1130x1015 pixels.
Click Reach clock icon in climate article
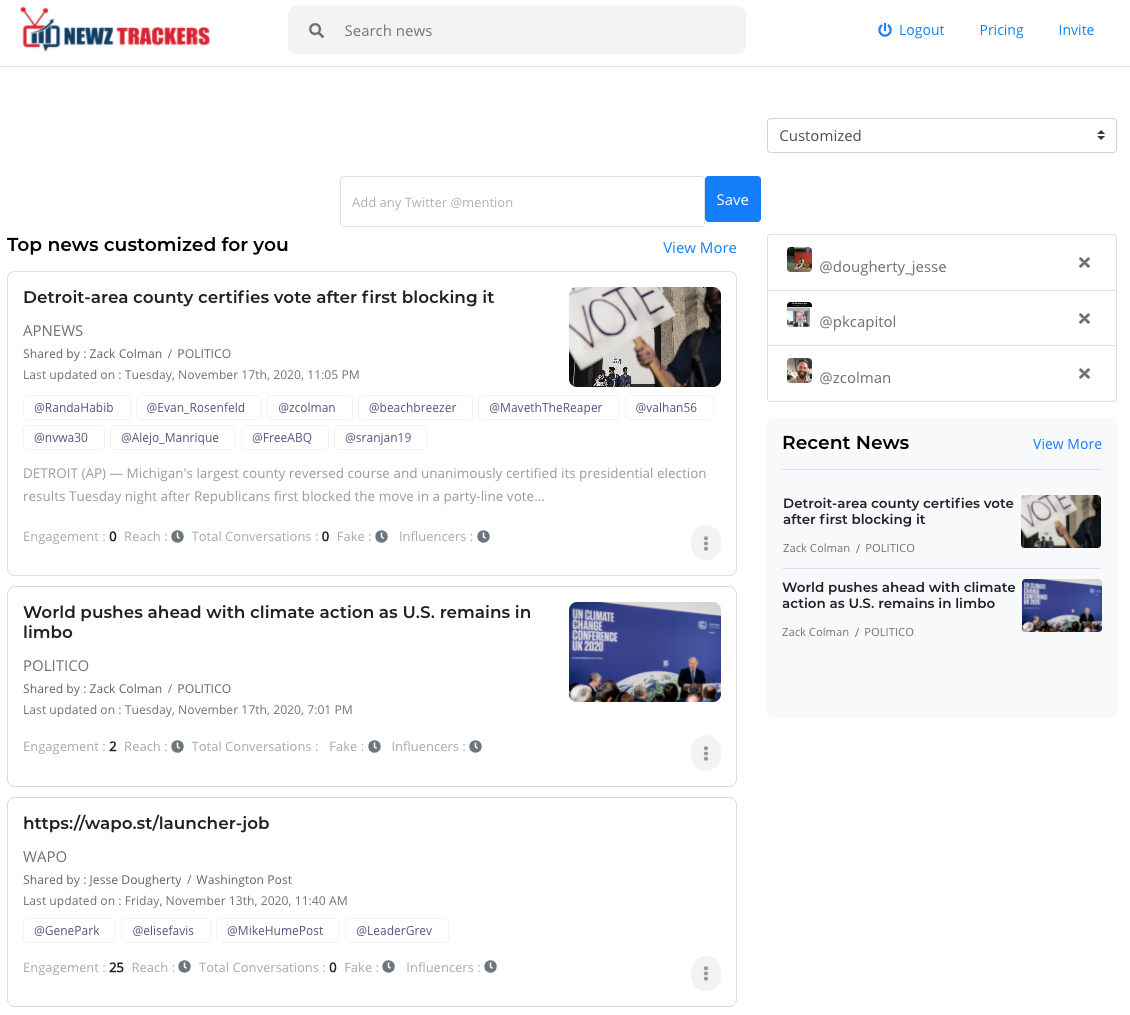click(x=177, y=747)
